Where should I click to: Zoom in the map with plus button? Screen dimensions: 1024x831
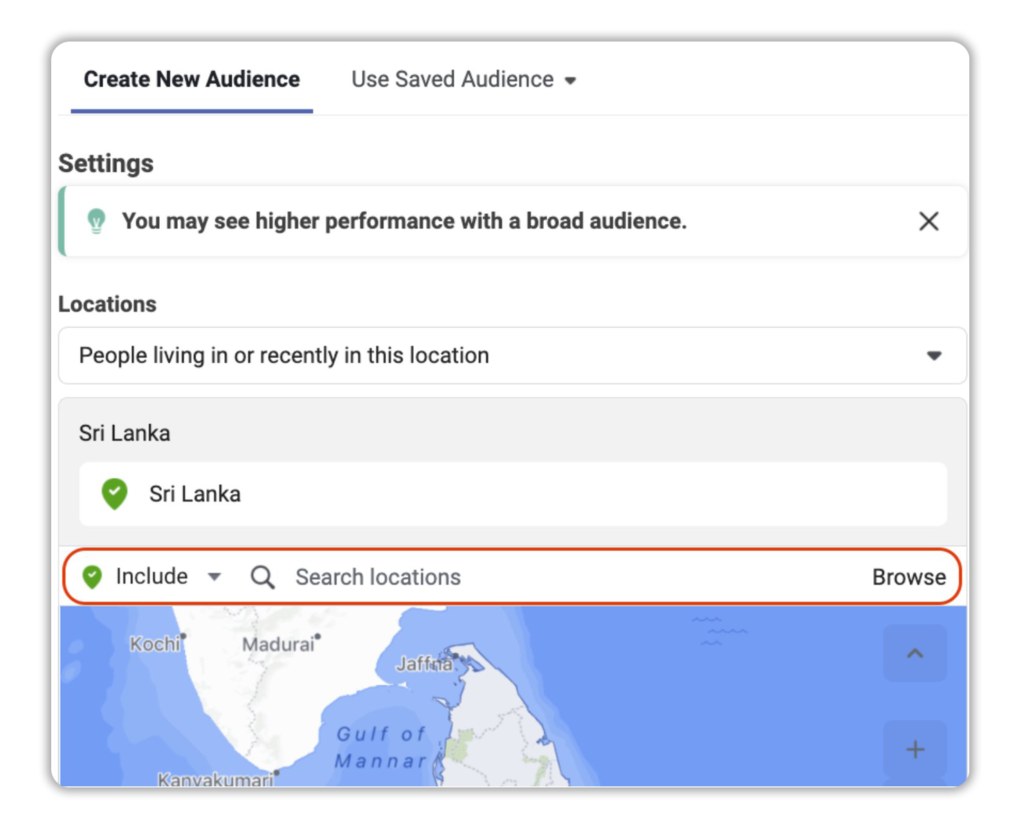pyautogui.click(x=915, y=749)
